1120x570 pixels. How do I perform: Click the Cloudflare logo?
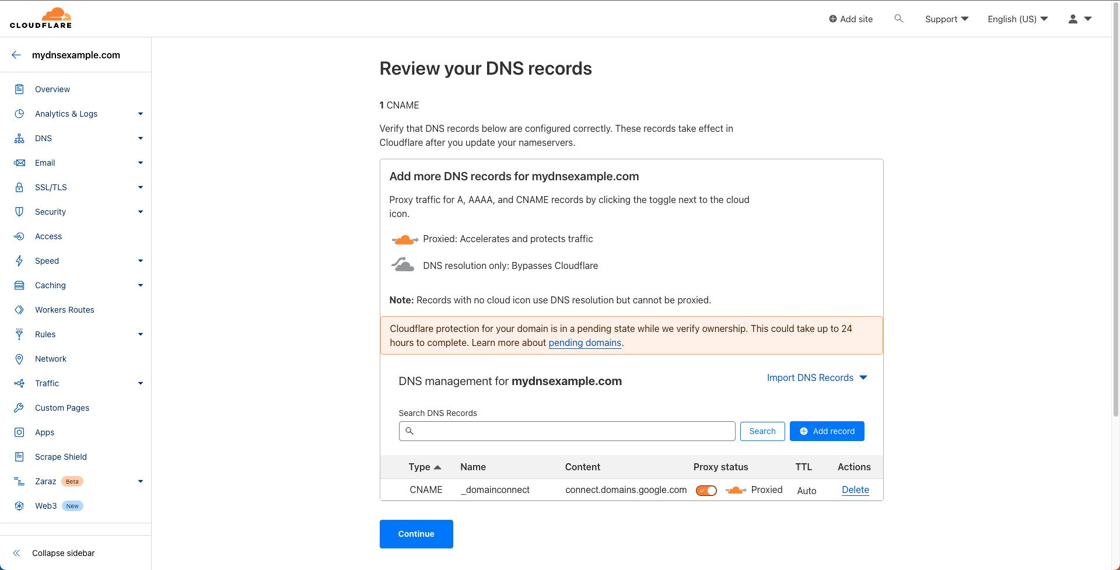[x=41, y=18]
